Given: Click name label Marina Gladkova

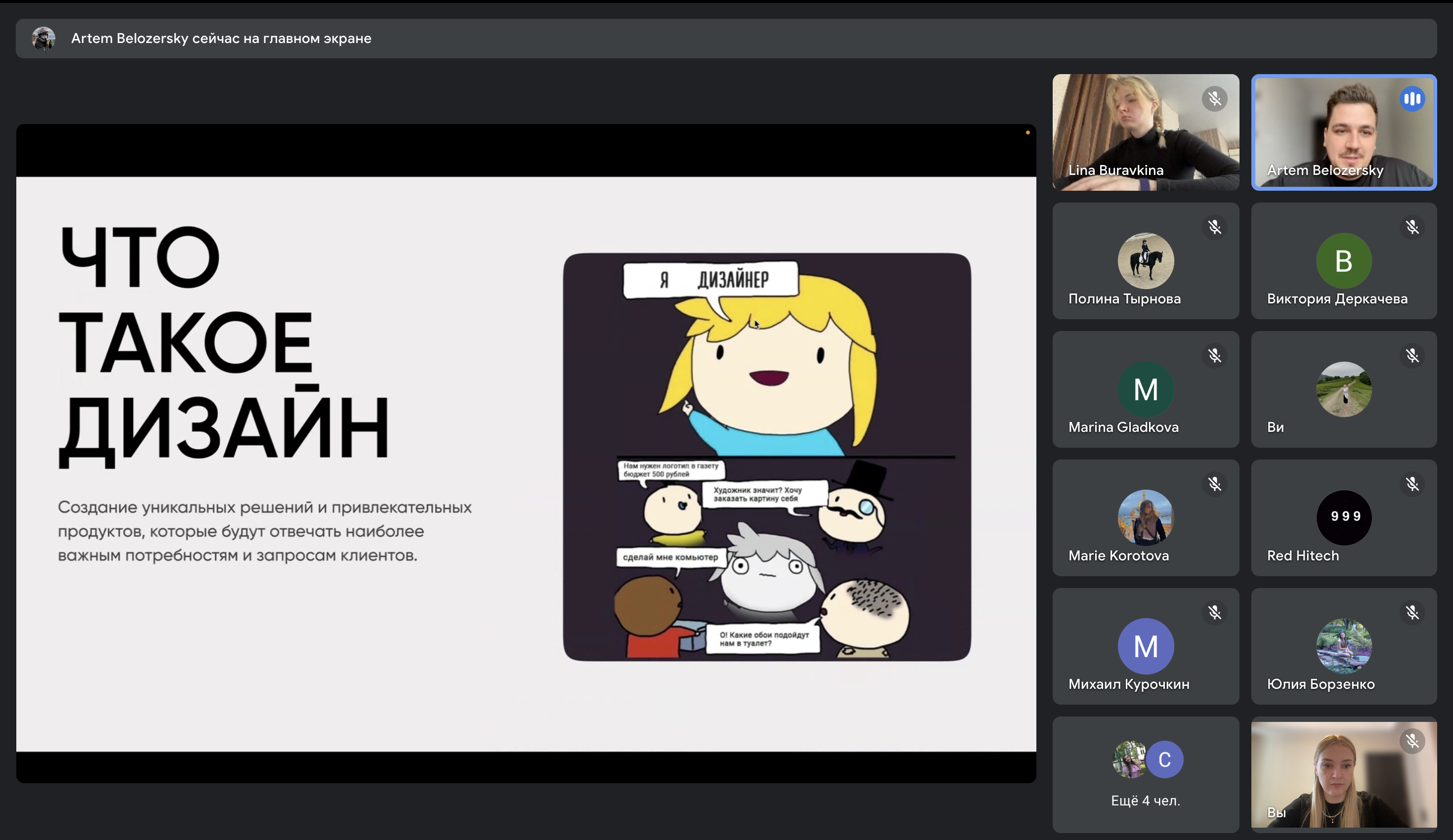Looking at the screenshot, I should point(1123,427).
